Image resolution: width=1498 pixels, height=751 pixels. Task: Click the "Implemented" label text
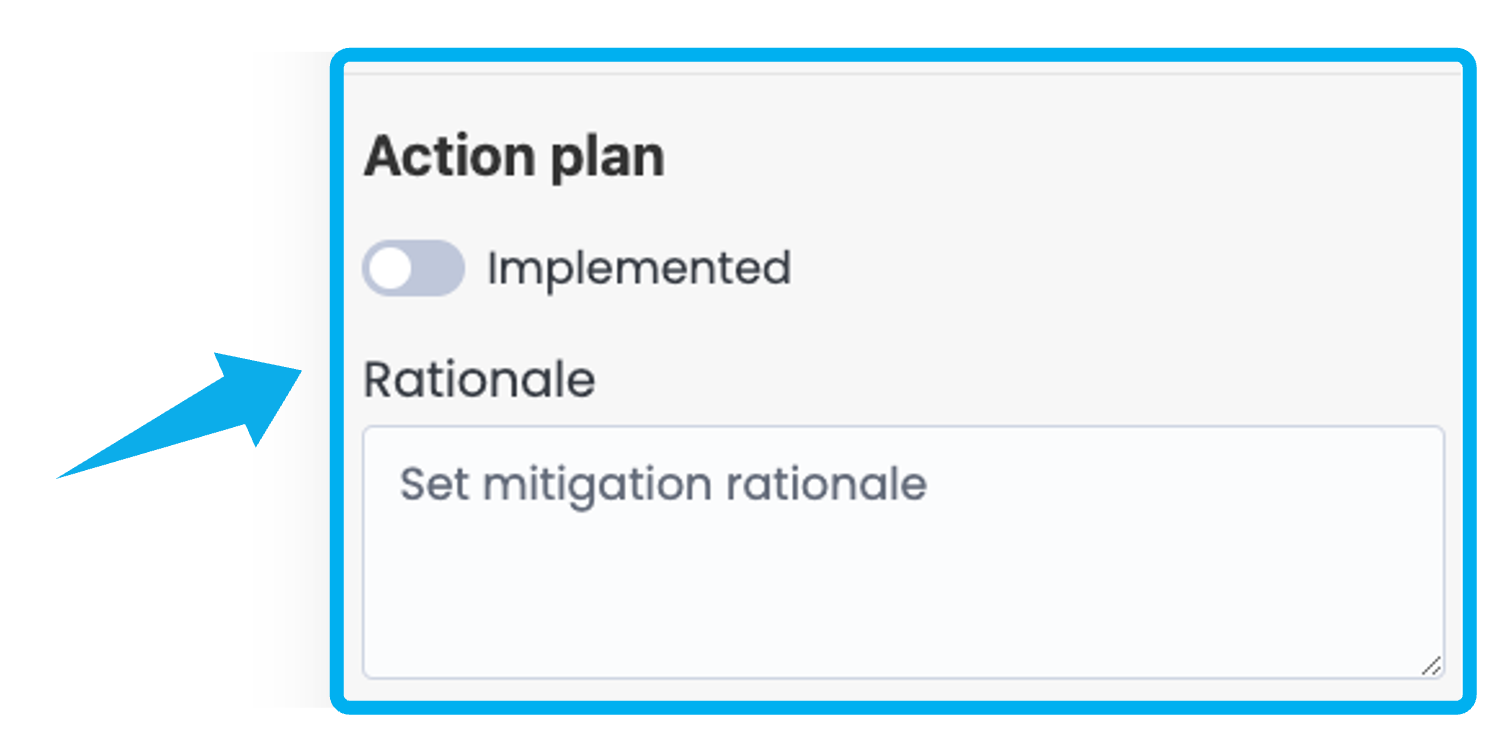639,268
